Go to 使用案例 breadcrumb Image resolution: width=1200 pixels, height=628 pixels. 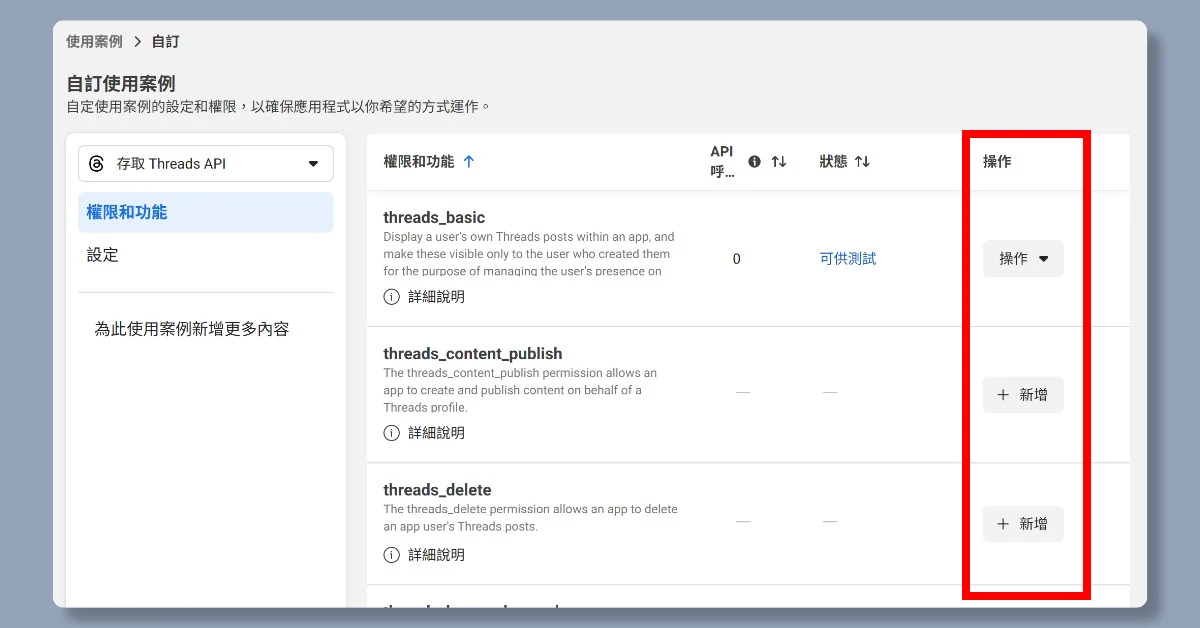(x=94, y=42)
